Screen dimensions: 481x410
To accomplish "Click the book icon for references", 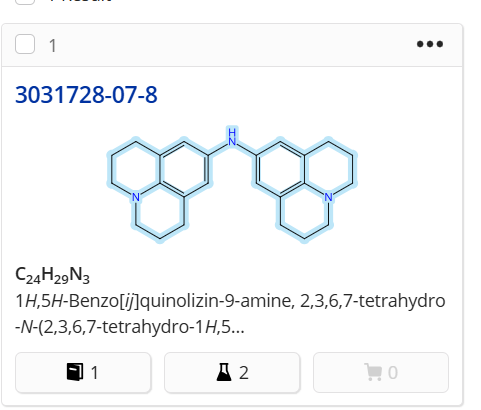I will pos(75,372).
